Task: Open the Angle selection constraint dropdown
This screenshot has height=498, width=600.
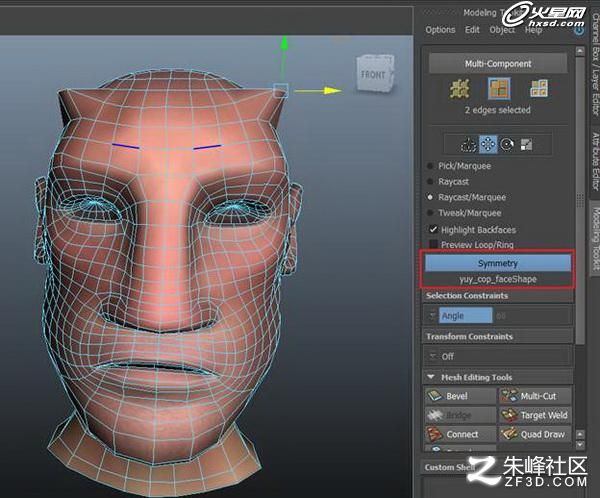Action: [465, 316]
